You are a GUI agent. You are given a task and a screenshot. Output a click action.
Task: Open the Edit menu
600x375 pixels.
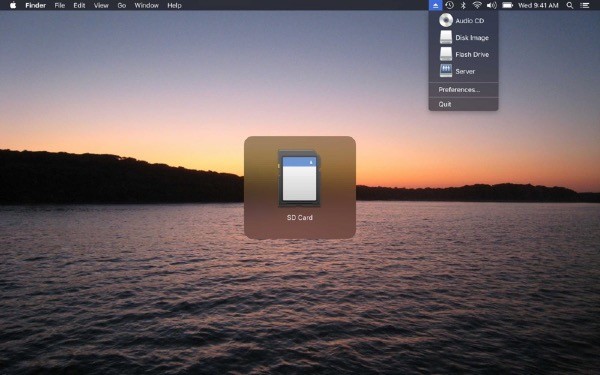coord(79,5)
